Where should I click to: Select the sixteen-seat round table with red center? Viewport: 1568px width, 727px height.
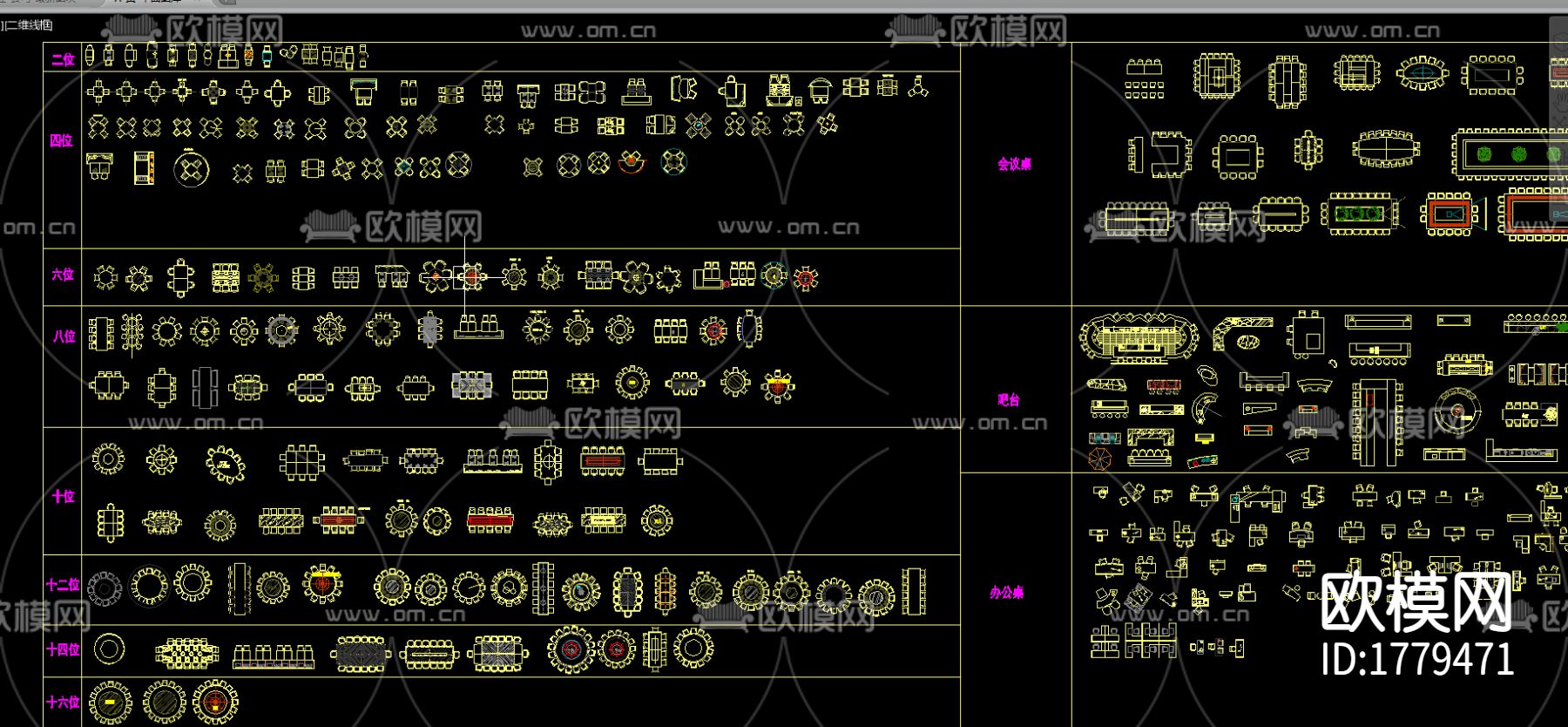click(x=215, y=702)
